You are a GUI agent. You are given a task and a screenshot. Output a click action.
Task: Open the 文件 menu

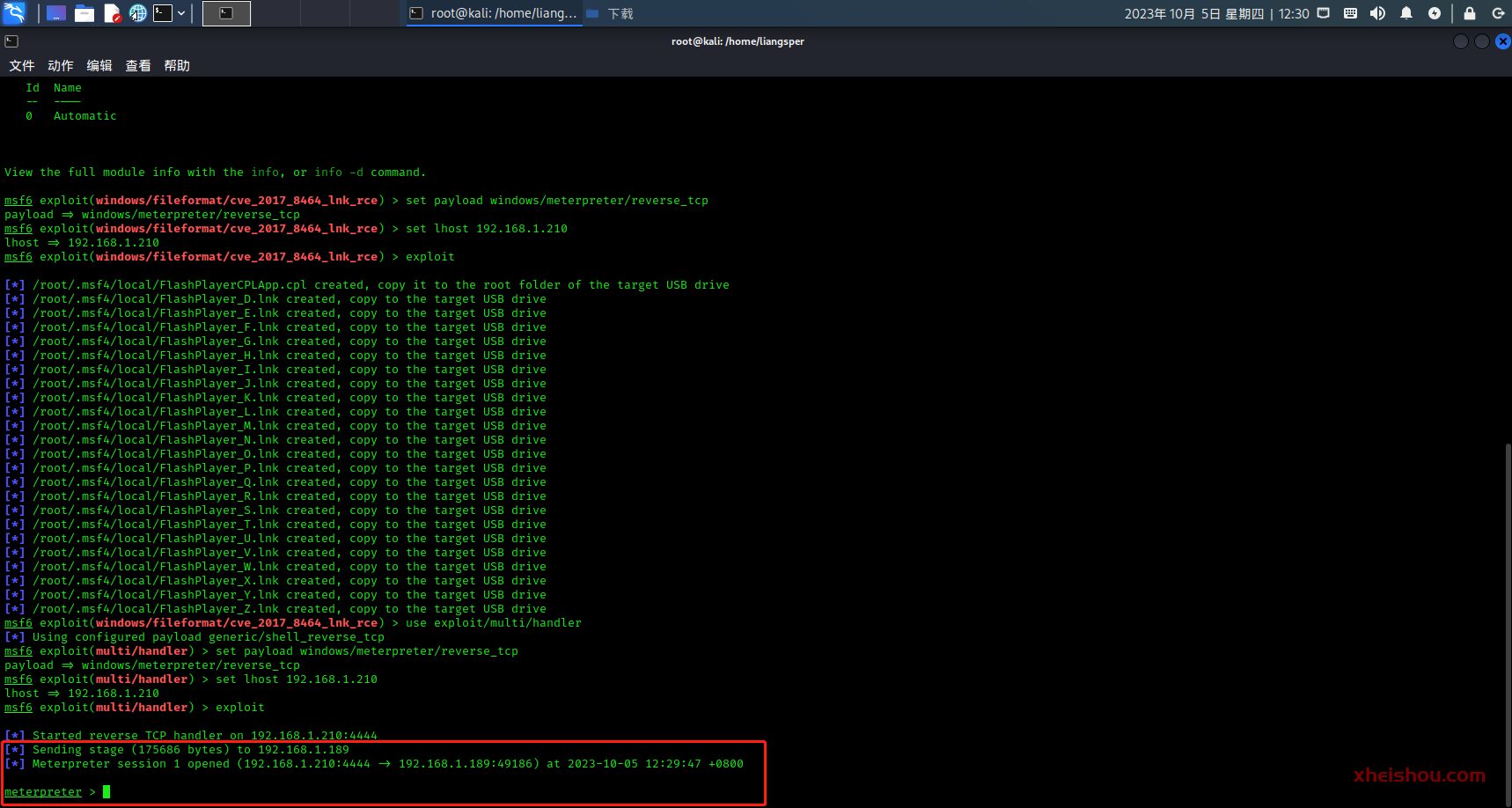click(22, 66)
